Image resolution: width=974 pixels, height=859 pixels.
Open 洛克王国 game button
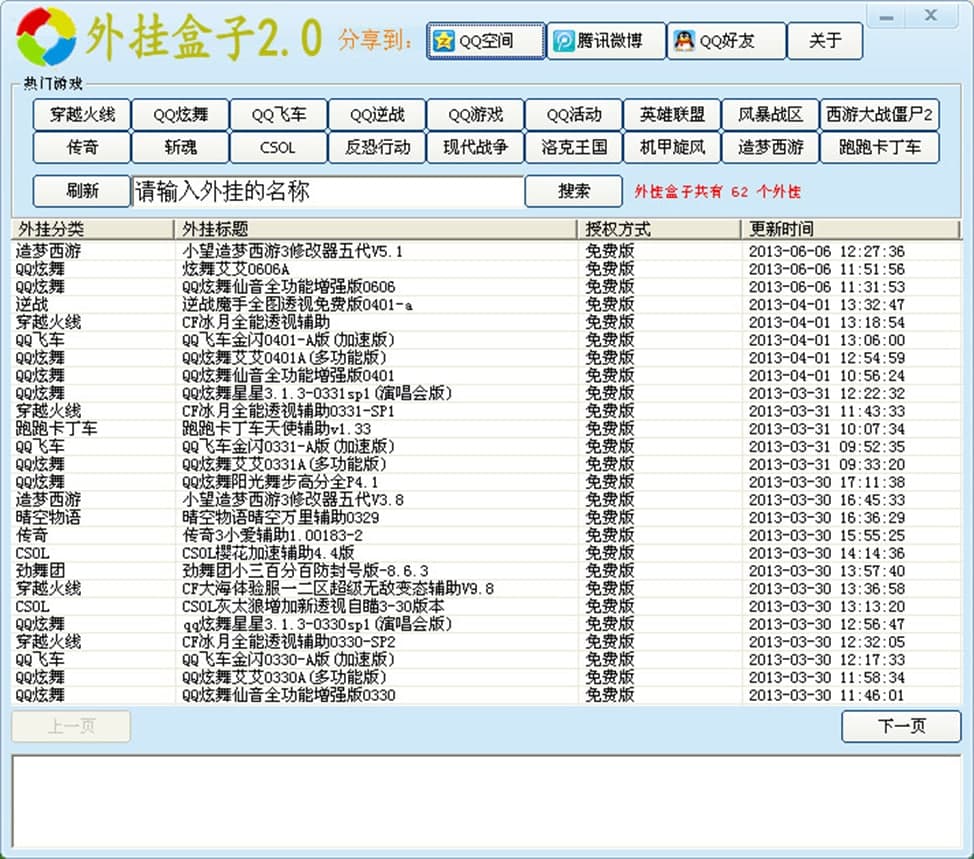click(573, 148)
